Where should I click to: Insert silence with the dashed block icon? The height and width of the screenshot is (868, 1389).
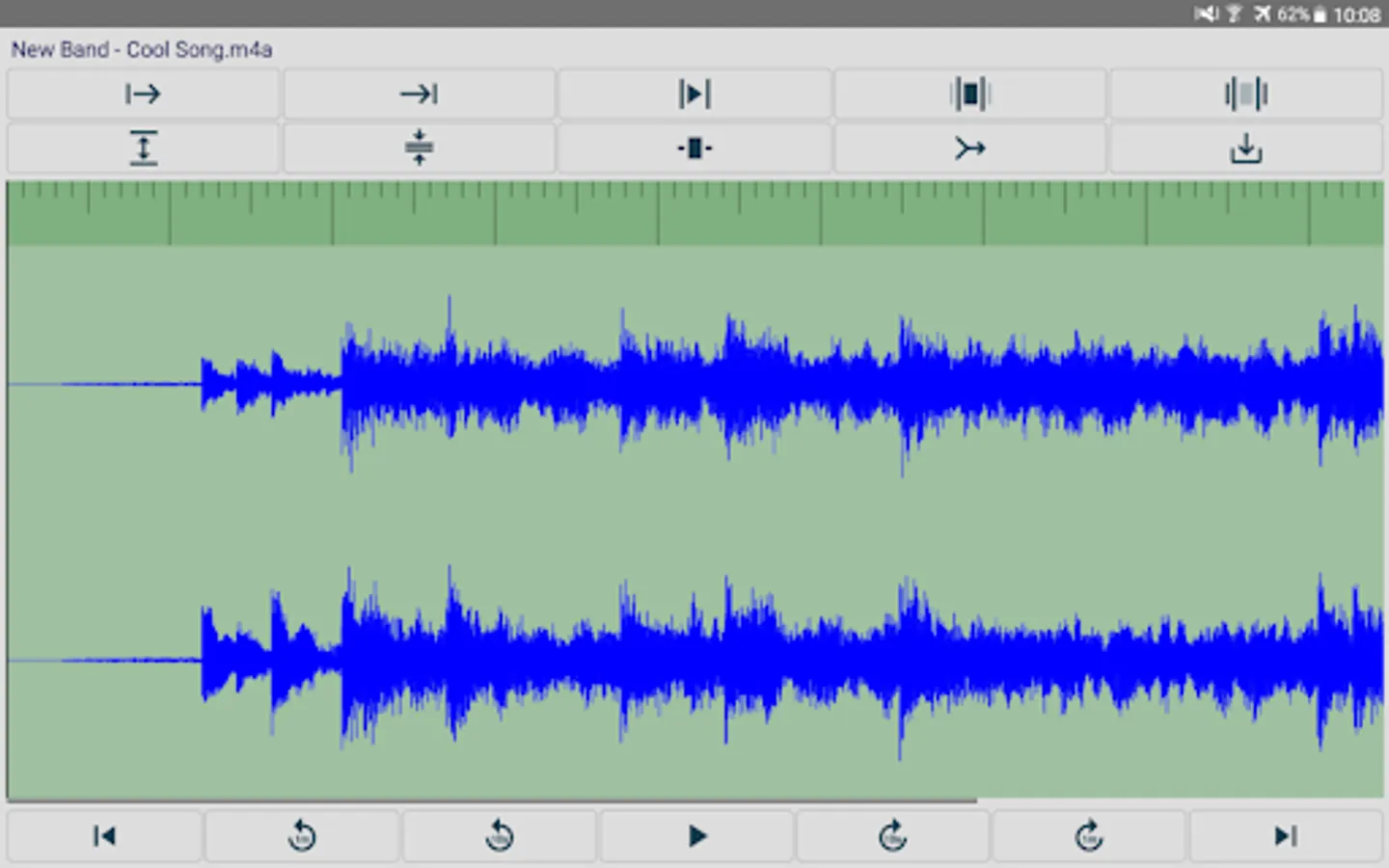coord(694,149)
